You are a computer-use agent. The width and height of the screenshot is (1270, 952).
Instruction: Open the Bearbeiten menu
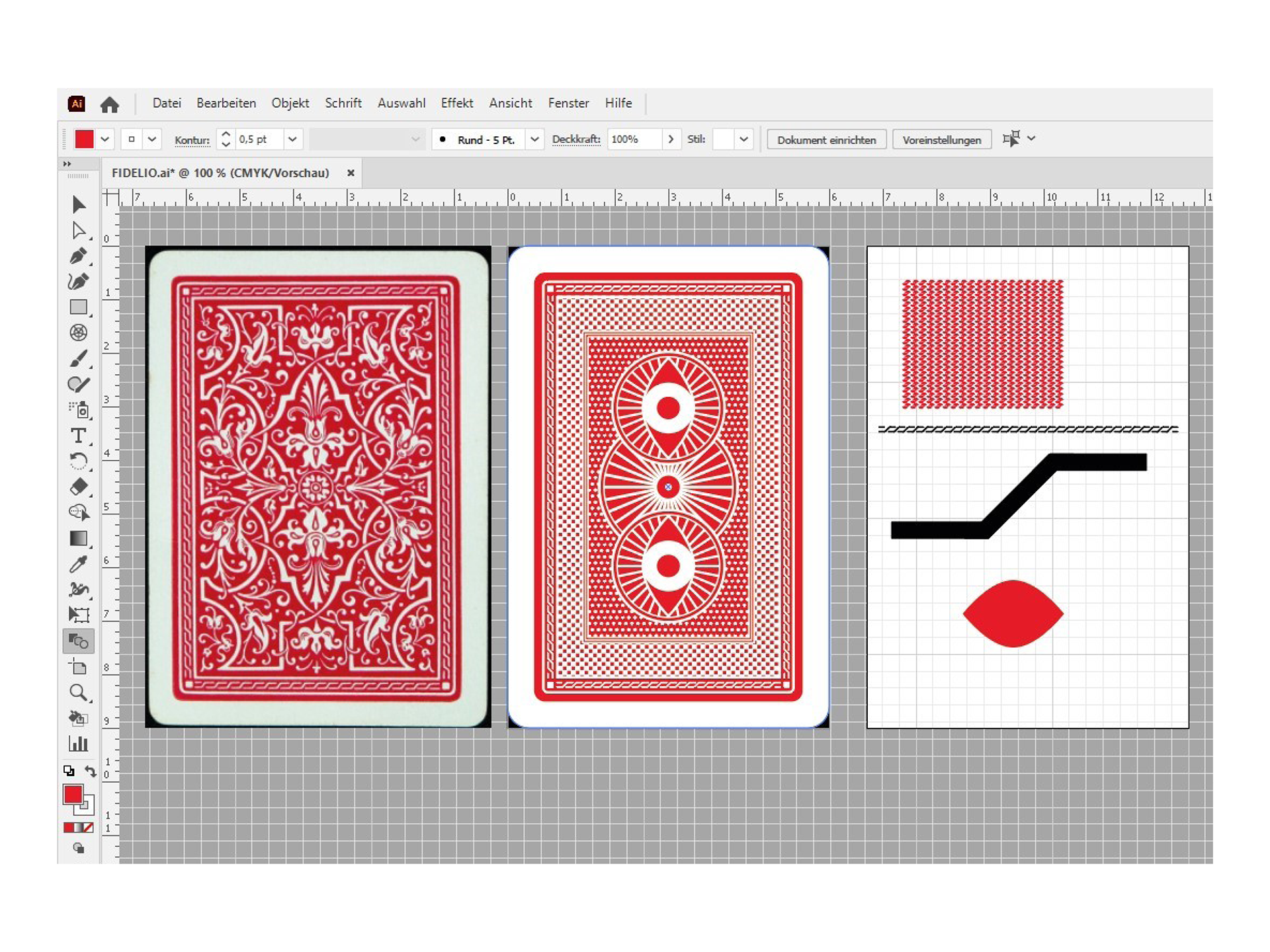pos(226,103)
